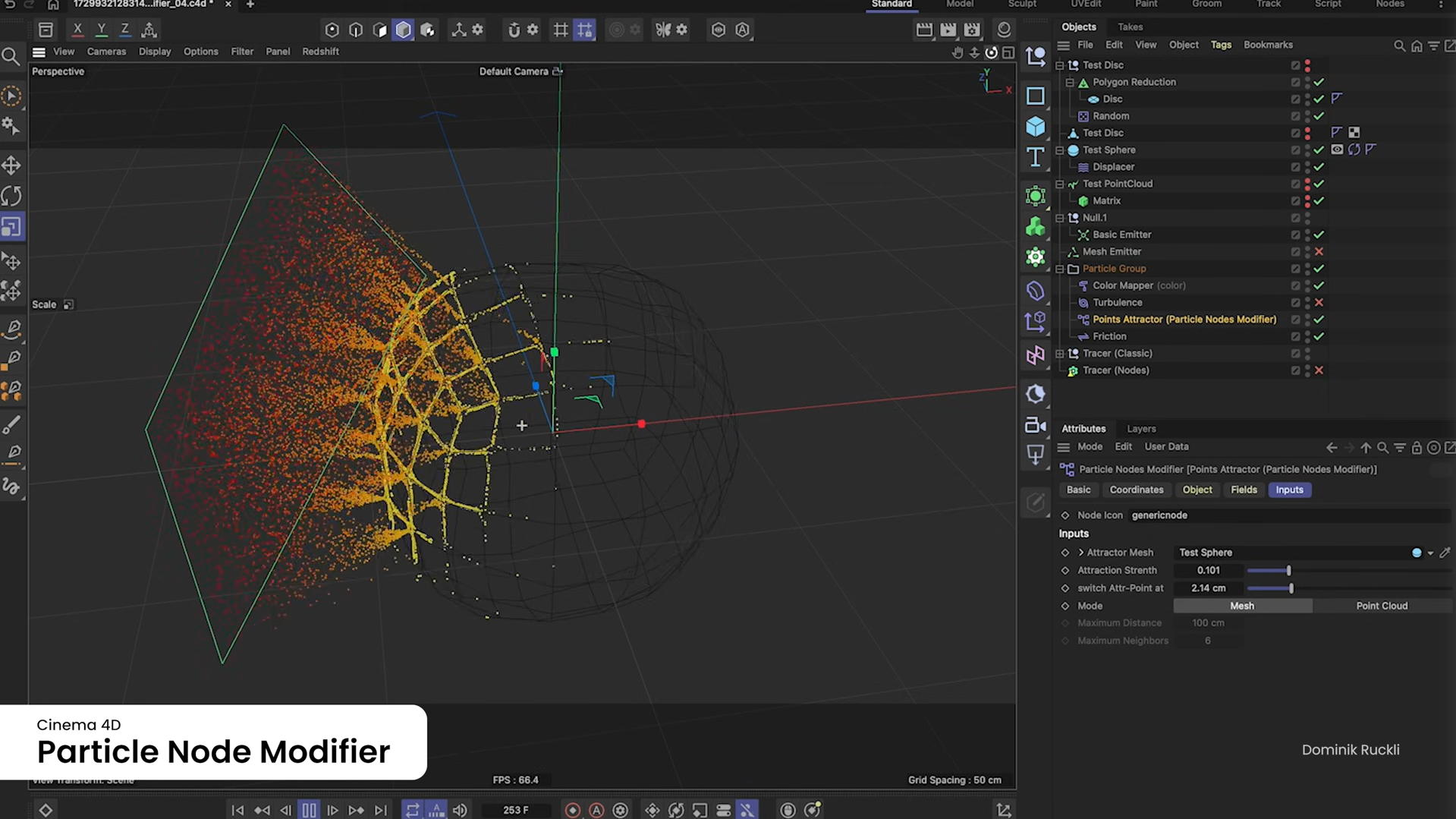This screenshot has width=1456, height=819.
Task: Click the frame counter field showing 253 F
Action: 517,809
